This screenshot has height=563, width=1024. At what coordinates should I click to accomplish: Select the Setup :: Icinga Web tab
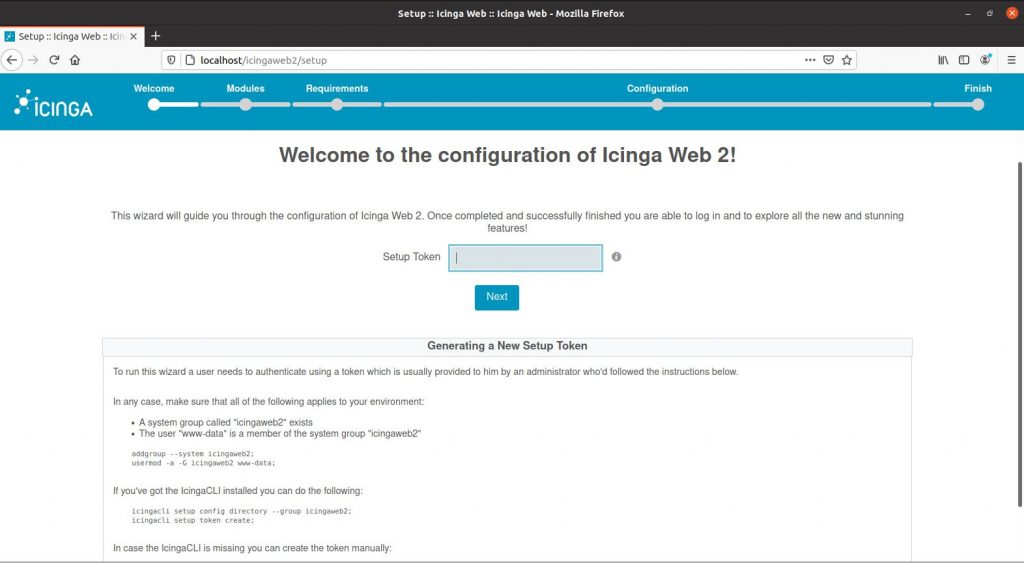(72, 37)
